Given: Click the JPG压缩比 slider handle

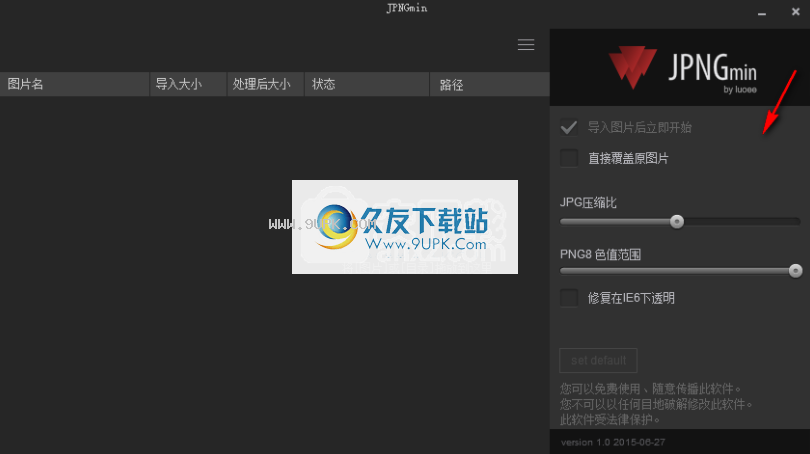Looking at the screenshot, I should point(677,222).
